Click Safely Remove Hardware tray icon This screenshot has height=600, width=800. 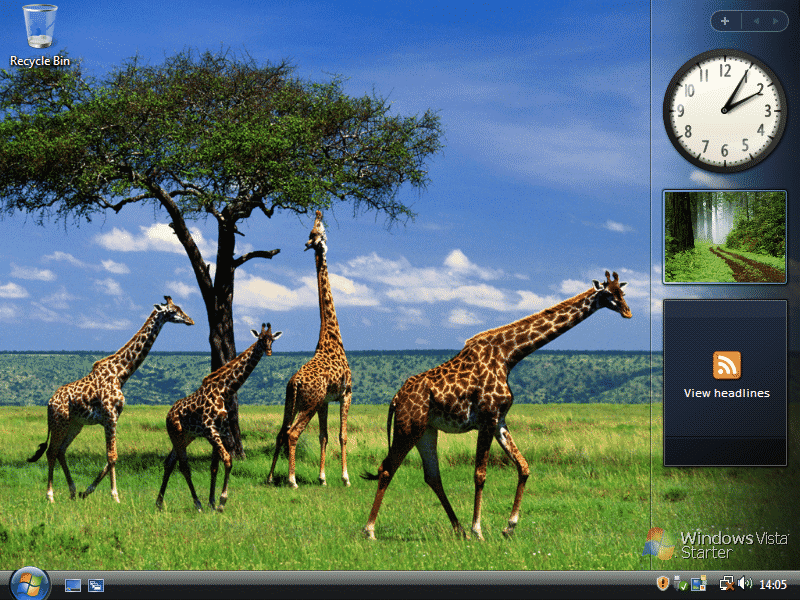pyautogui.click(x=680, y=584)
